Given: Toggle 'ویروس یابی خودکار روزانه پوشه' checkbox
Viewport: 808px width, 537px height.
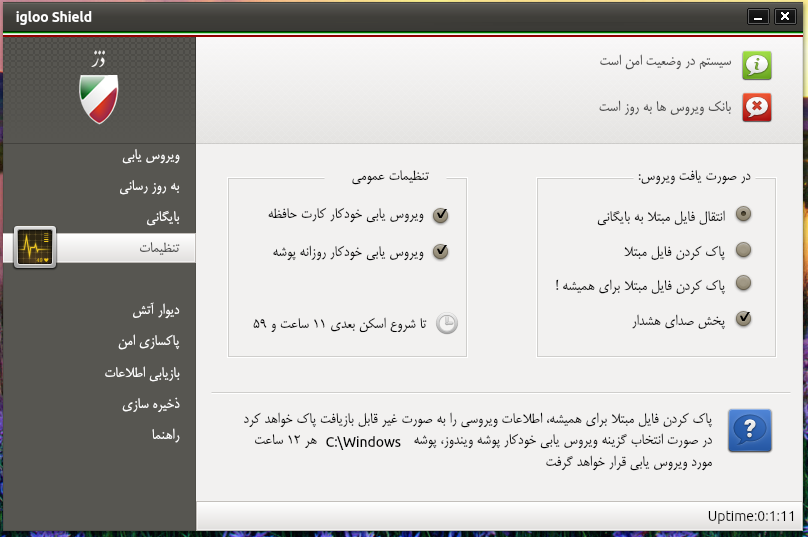Looking at the screenshot, I should tap(440, 251).
